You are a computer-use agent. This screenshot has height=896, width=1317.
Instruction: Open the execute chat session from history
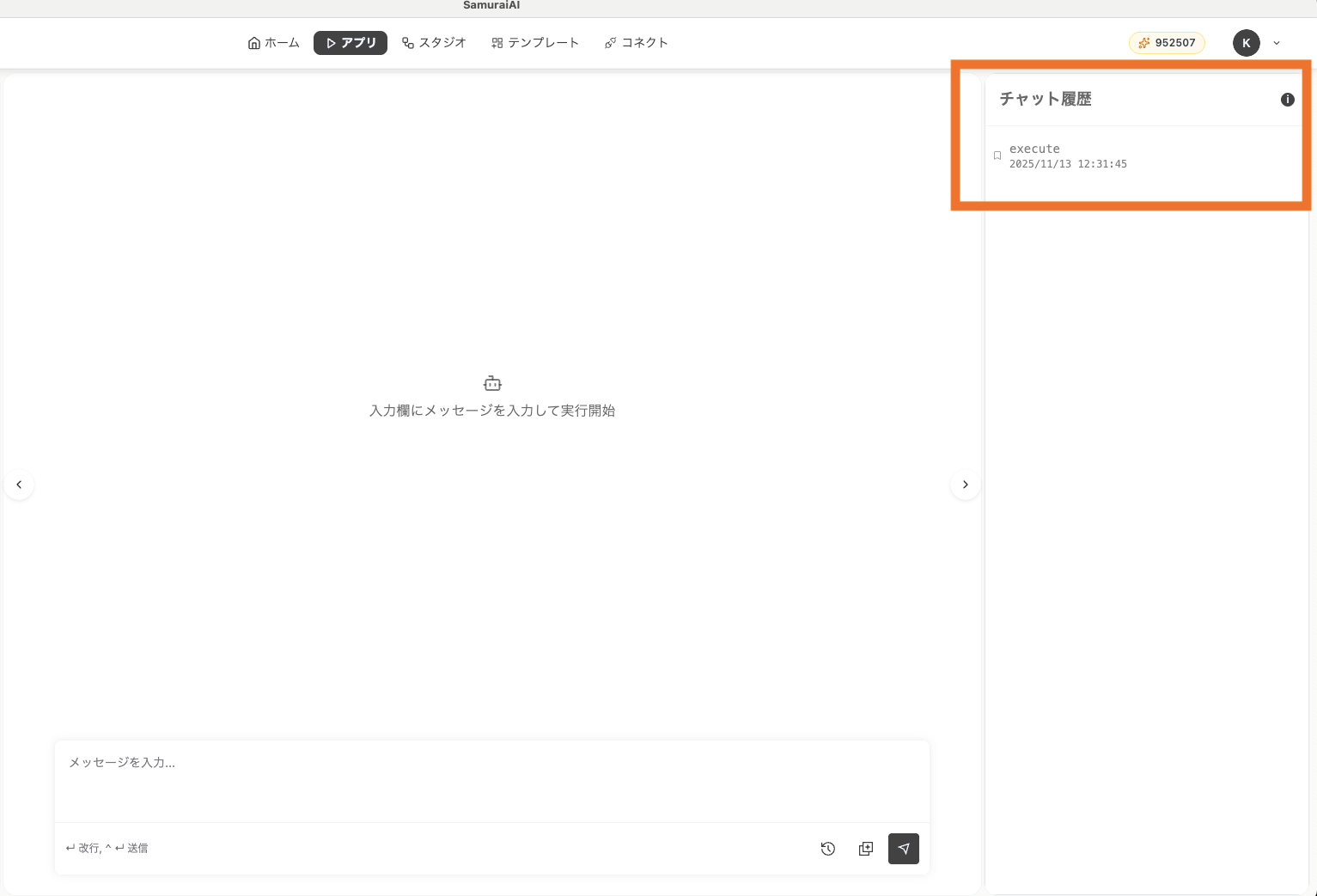click(x=1068, y=155)
